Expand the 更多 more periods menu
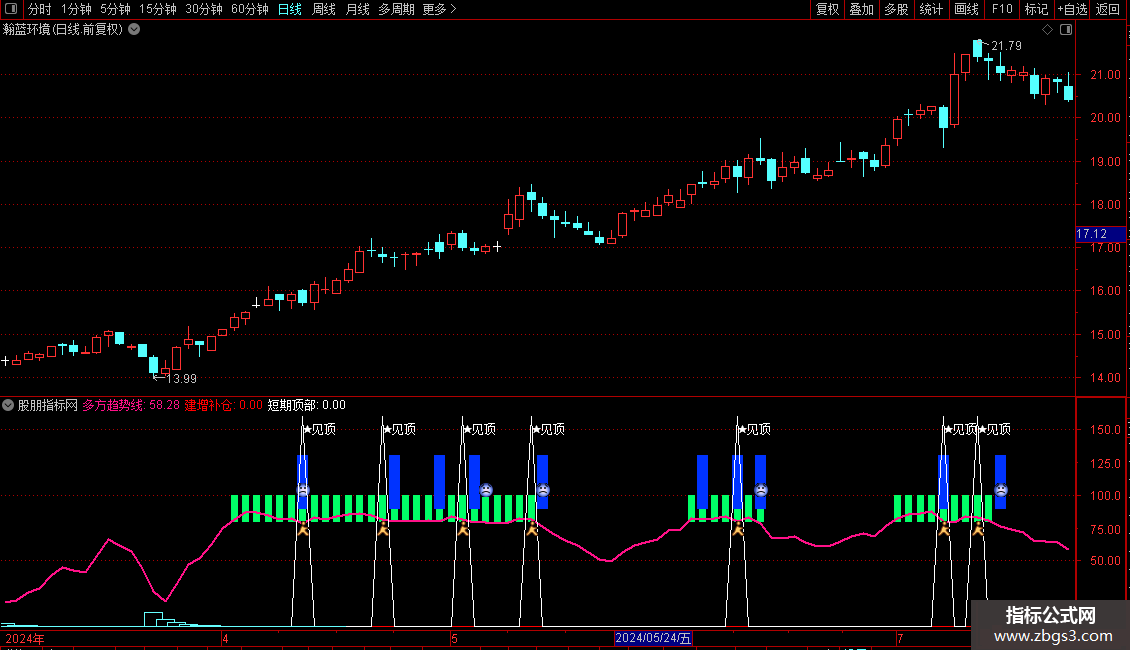This screenshot has width=1130, height=650. tap(439, 9)
